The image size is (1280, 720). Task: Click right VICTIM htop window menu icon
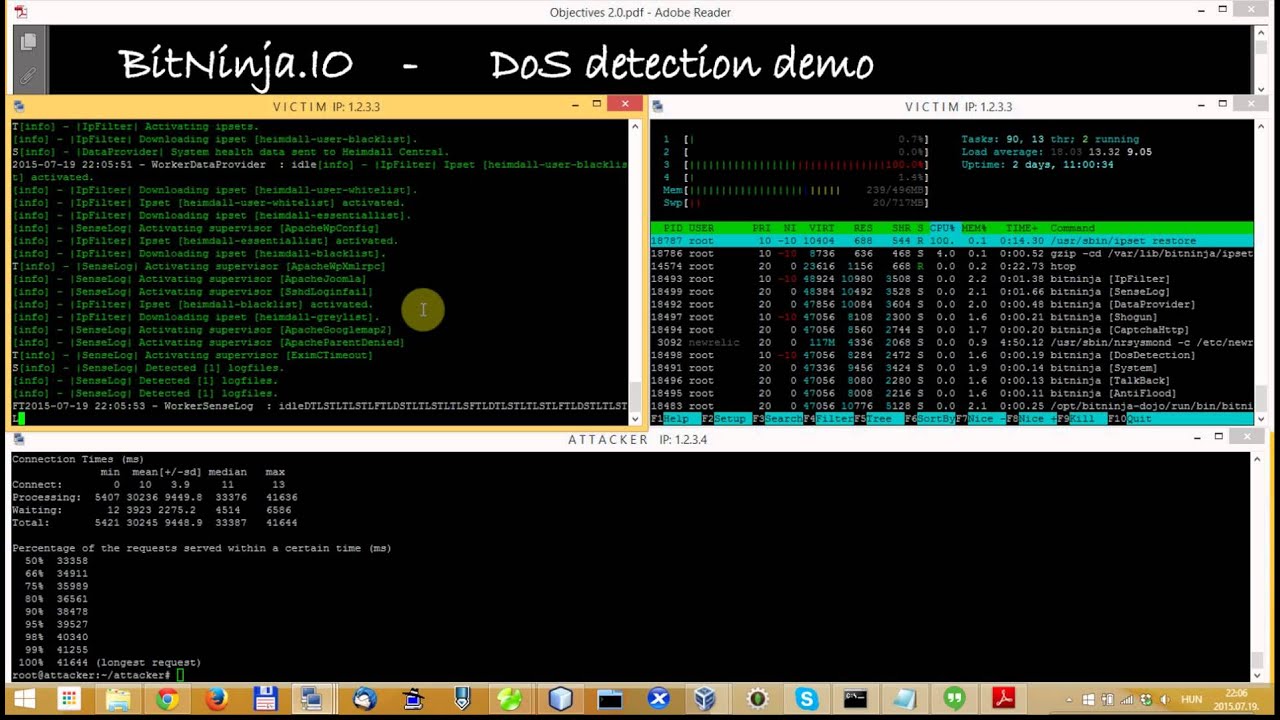(x=658, y=106)
